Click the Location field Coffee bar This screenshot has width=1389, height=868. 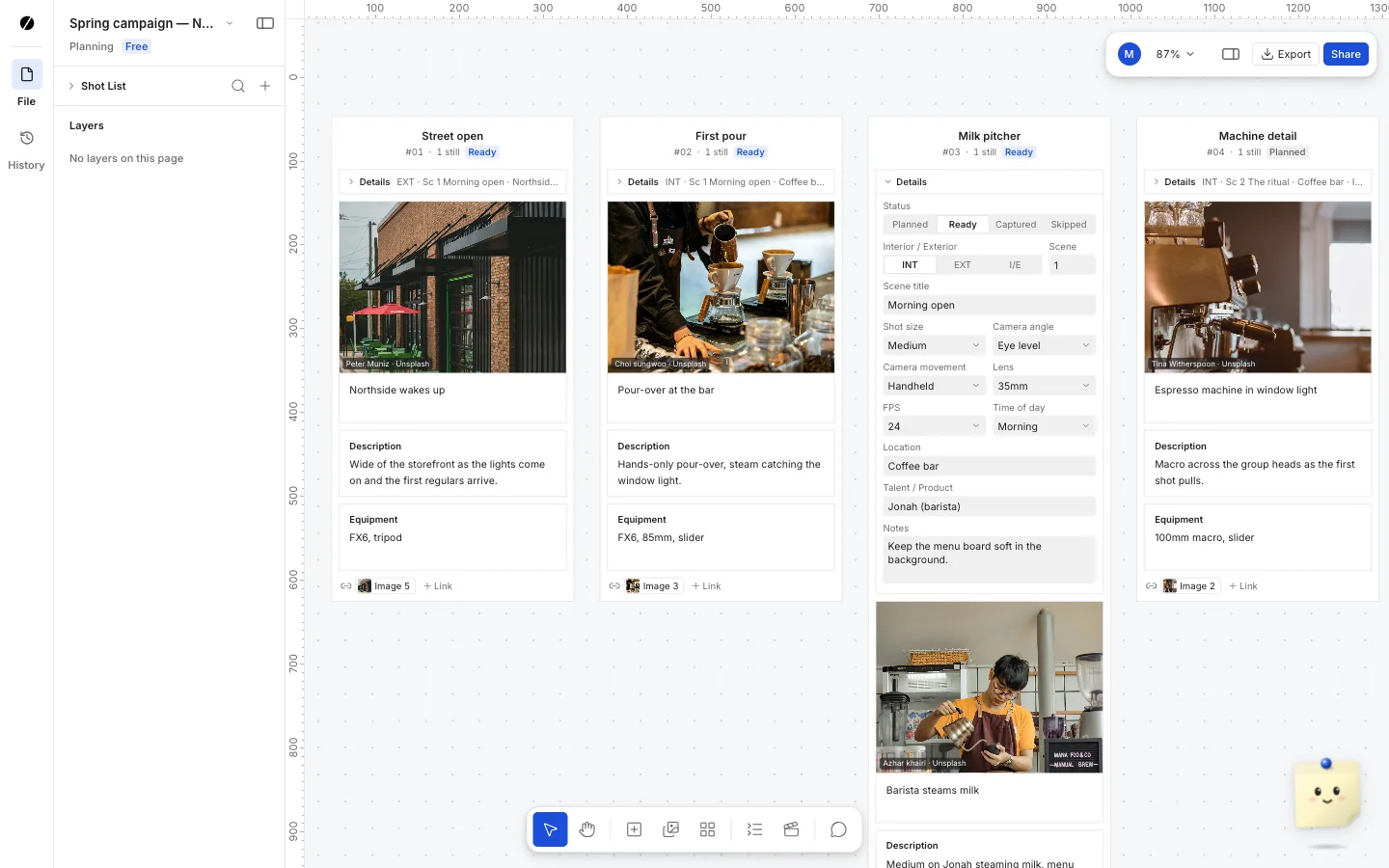pyautogui.click(x=989, y=467)
